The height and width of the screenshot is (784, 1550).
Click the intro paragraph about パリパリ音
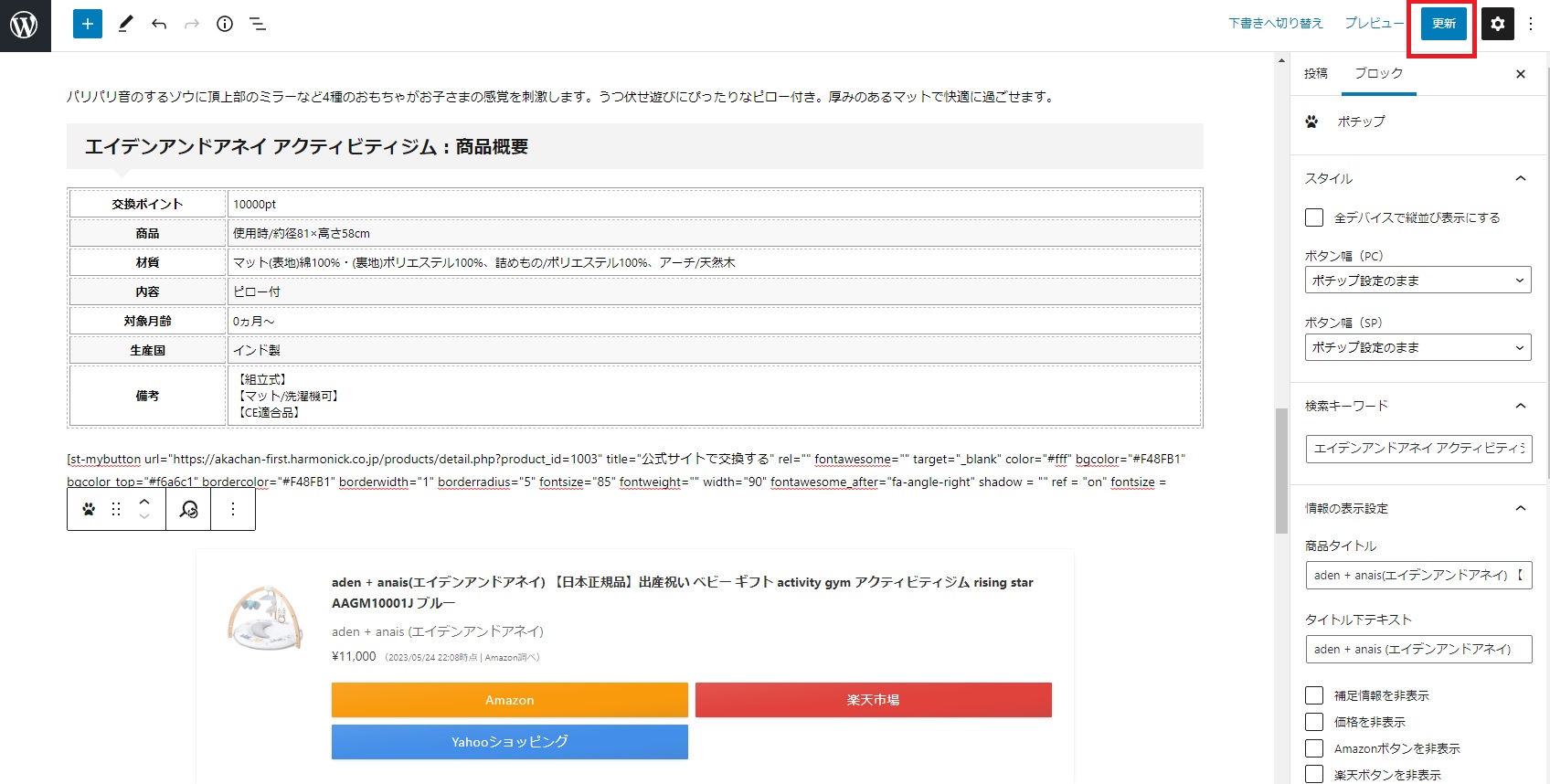tap(561, 97)
